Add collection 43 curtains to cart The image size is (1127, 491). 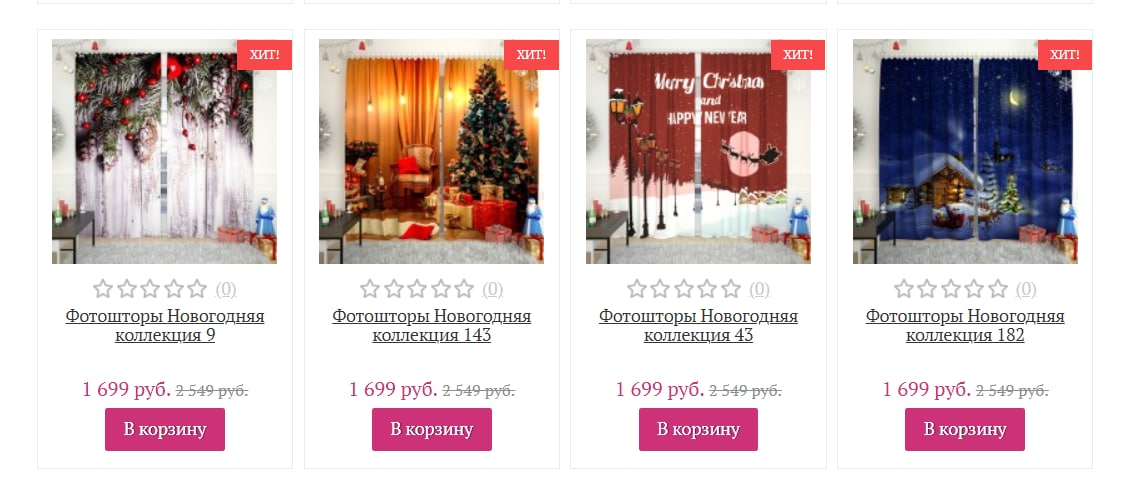pos(698,429)
